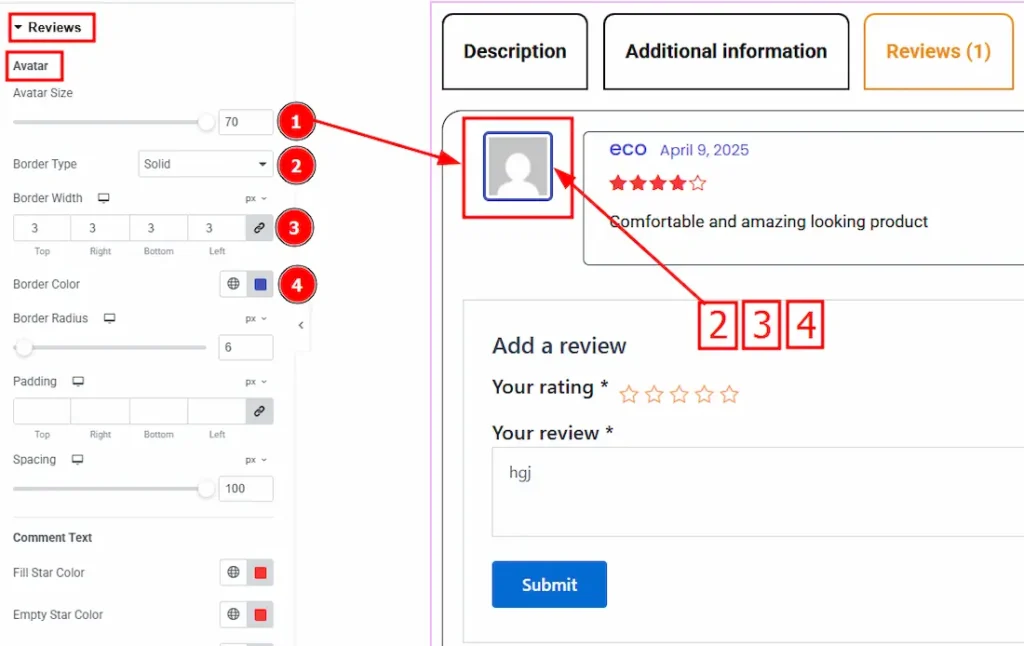Open global colors globe for Fill Star Color
This screenshot has width=1024, height=646.
pyautogui.click(x=233, y=573)
